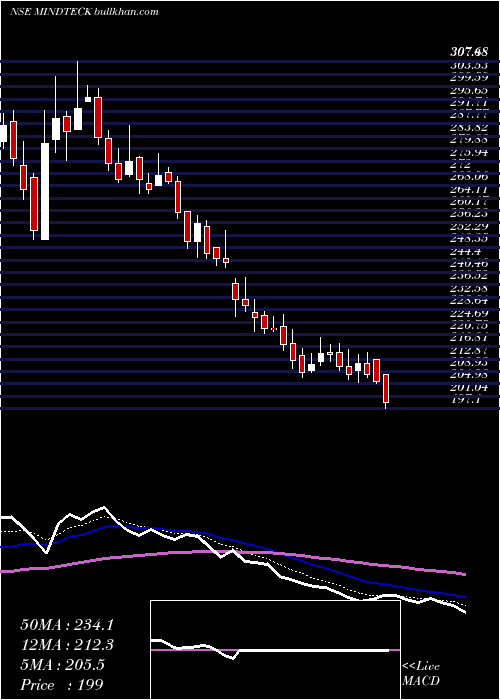
Task: Click the highest-wick white candle near 303
Action: coord(78,119)
